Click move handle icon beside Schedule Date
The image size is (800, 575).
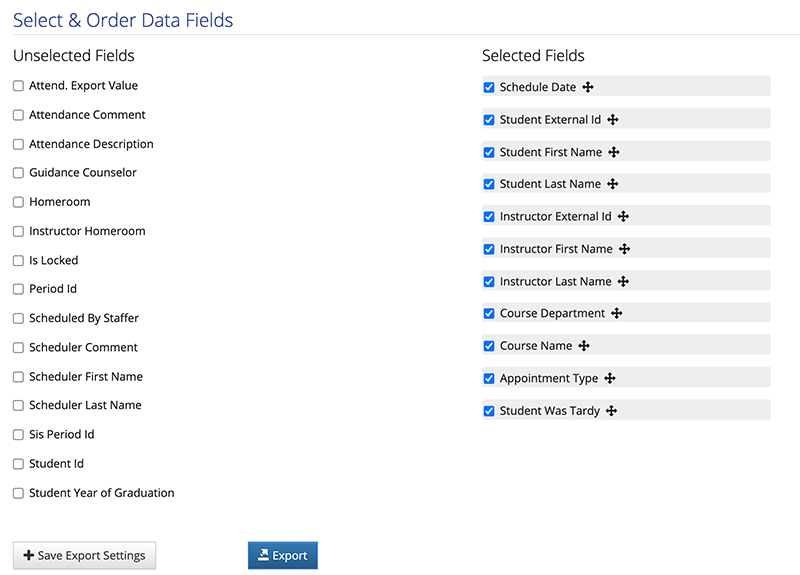[588, 87]
